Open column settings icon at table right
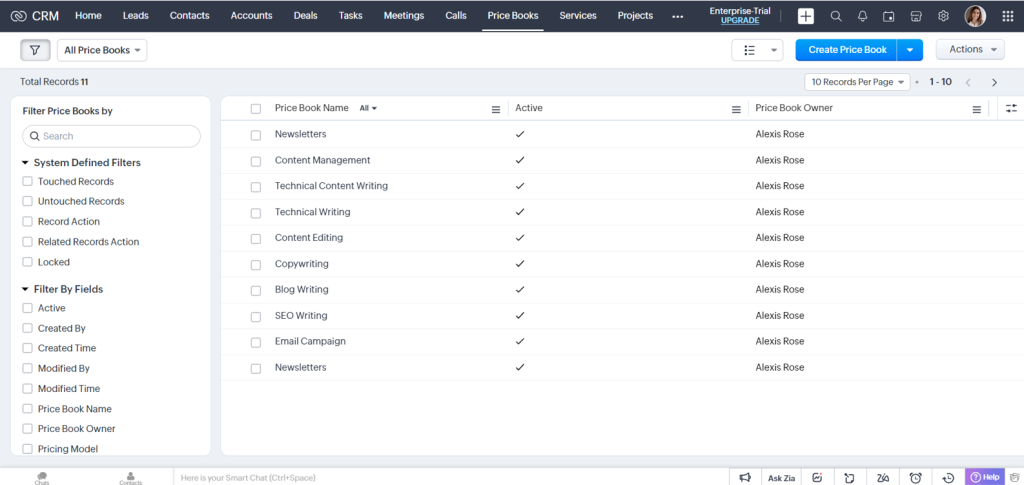The image size is (1024, 485). 1012,108
